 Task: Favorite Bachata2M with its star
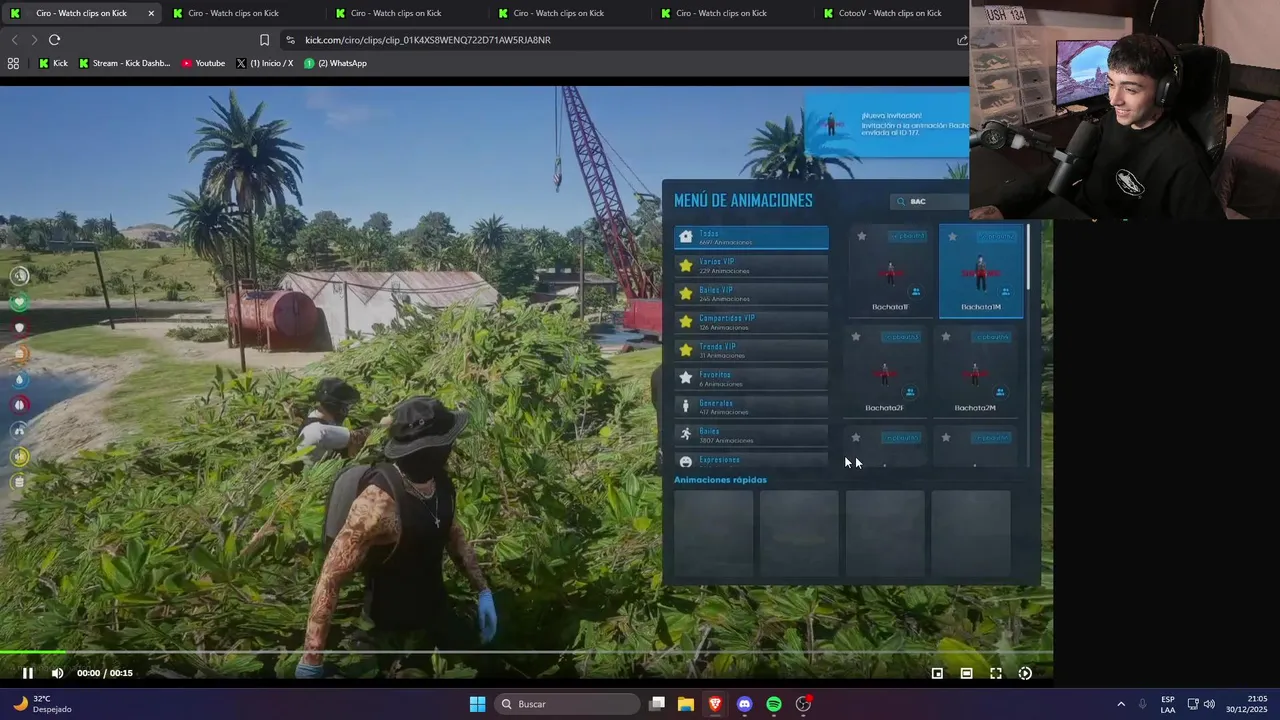point(946,337)
